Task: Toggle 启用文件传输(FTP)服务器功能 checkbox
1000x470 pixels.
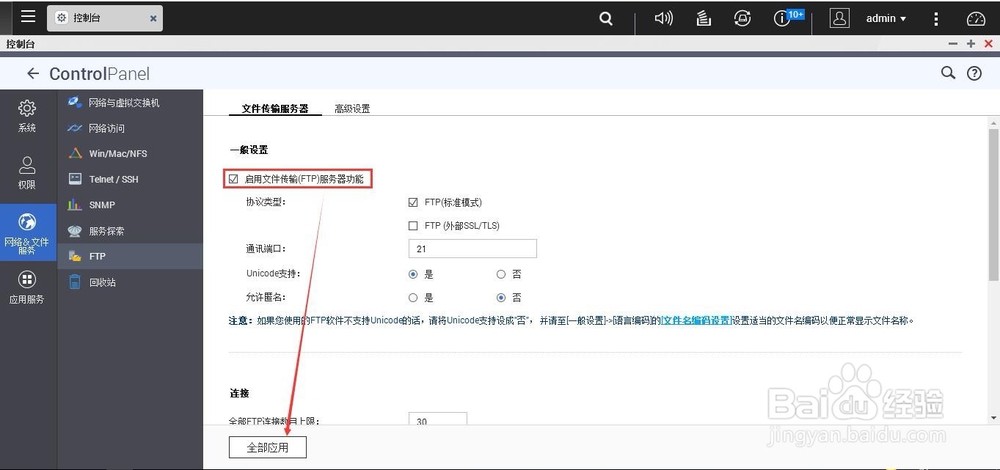Action: pyautogui.click(x=233, y=179)
